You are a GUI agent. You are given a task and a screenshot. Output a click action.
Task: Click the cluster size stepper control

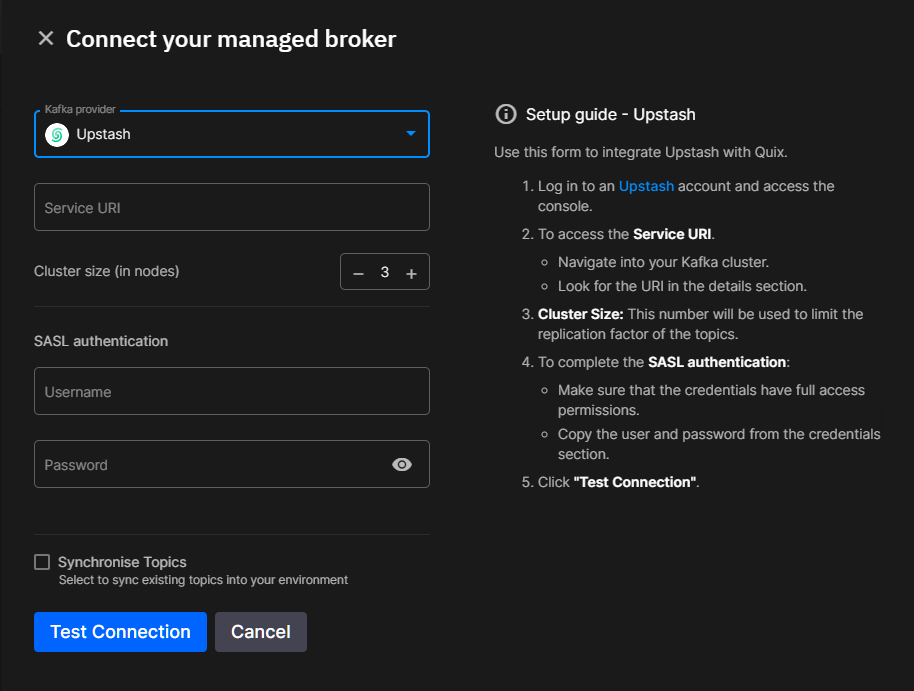(384, 271)
